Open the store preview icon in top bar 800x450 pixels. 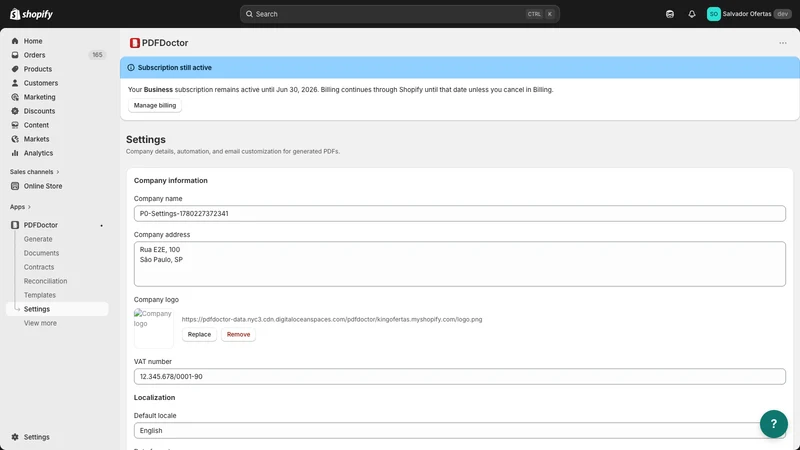point(669,14)
